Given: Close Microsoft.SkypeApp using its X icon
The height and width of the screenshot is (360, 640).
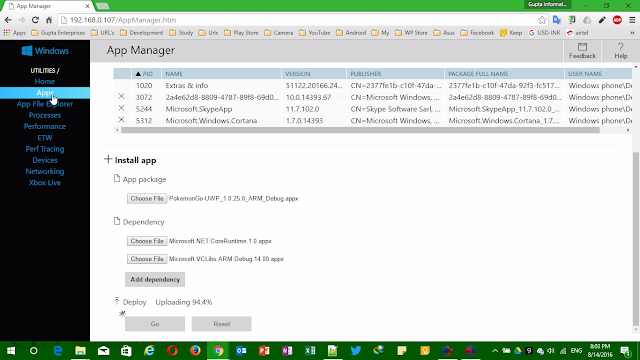Looking at the screenshot, I should [x=121, y=108].
